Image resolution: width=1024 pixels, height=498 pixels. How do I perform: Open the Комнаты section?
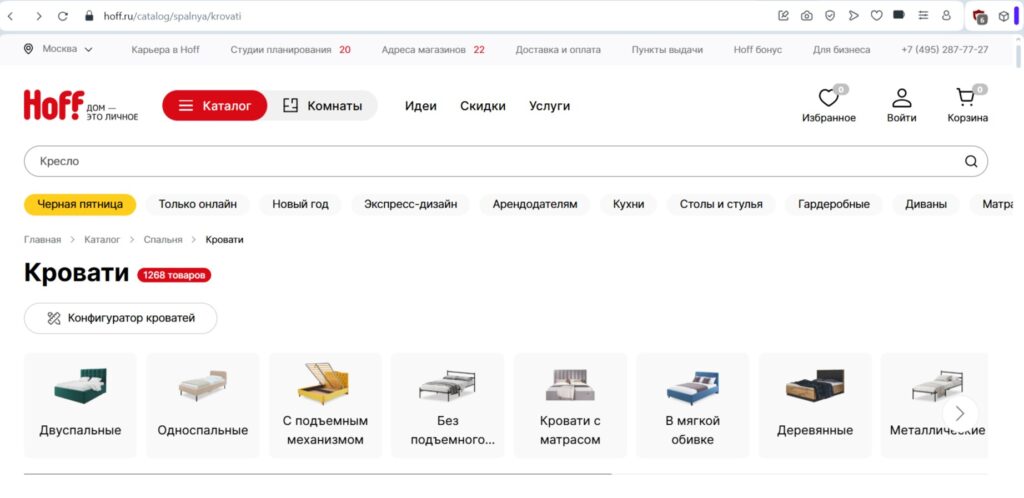(322, 106)
